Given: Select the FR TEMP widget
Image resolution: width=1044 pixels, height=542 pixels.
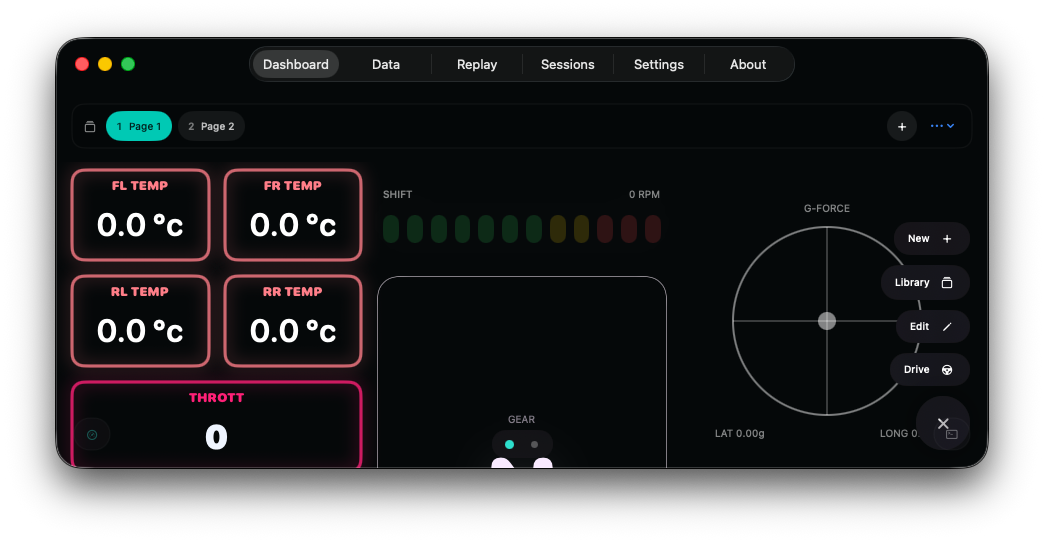Looking at the screenshot, I should (x=293, y=214).
